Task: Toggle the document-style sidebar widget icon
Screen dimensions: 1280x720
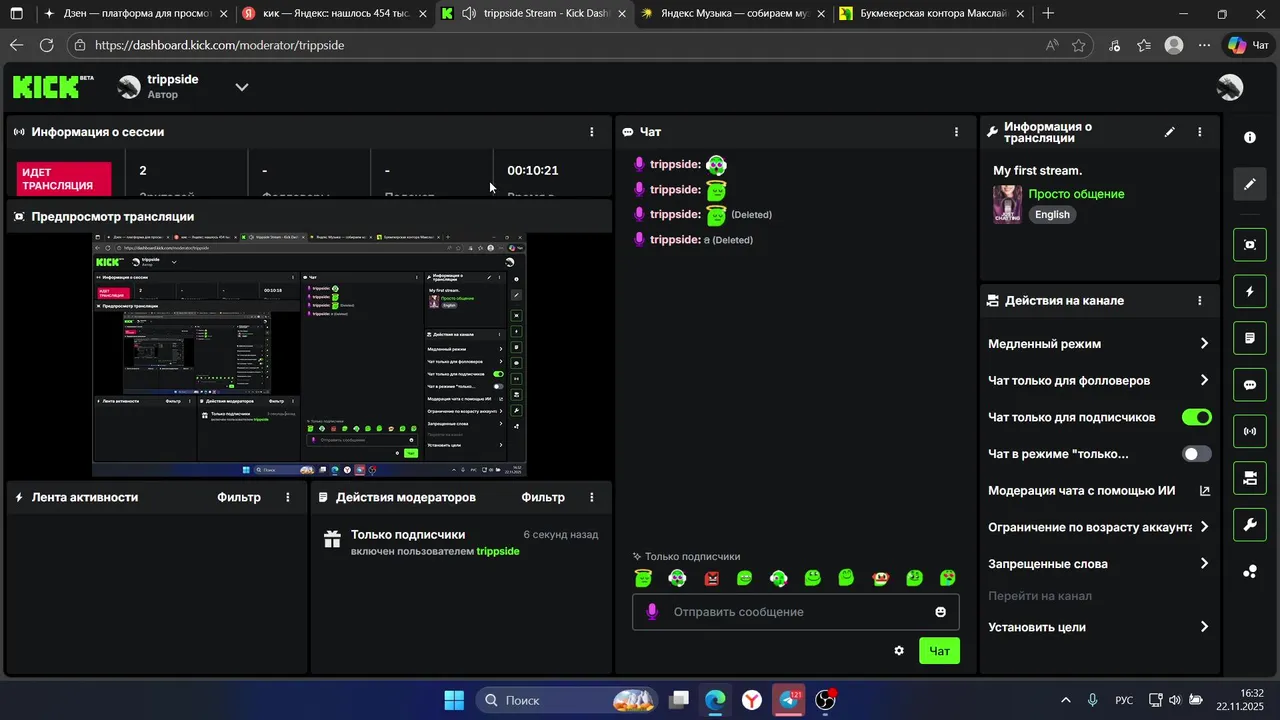Action: pos(1250,338)
